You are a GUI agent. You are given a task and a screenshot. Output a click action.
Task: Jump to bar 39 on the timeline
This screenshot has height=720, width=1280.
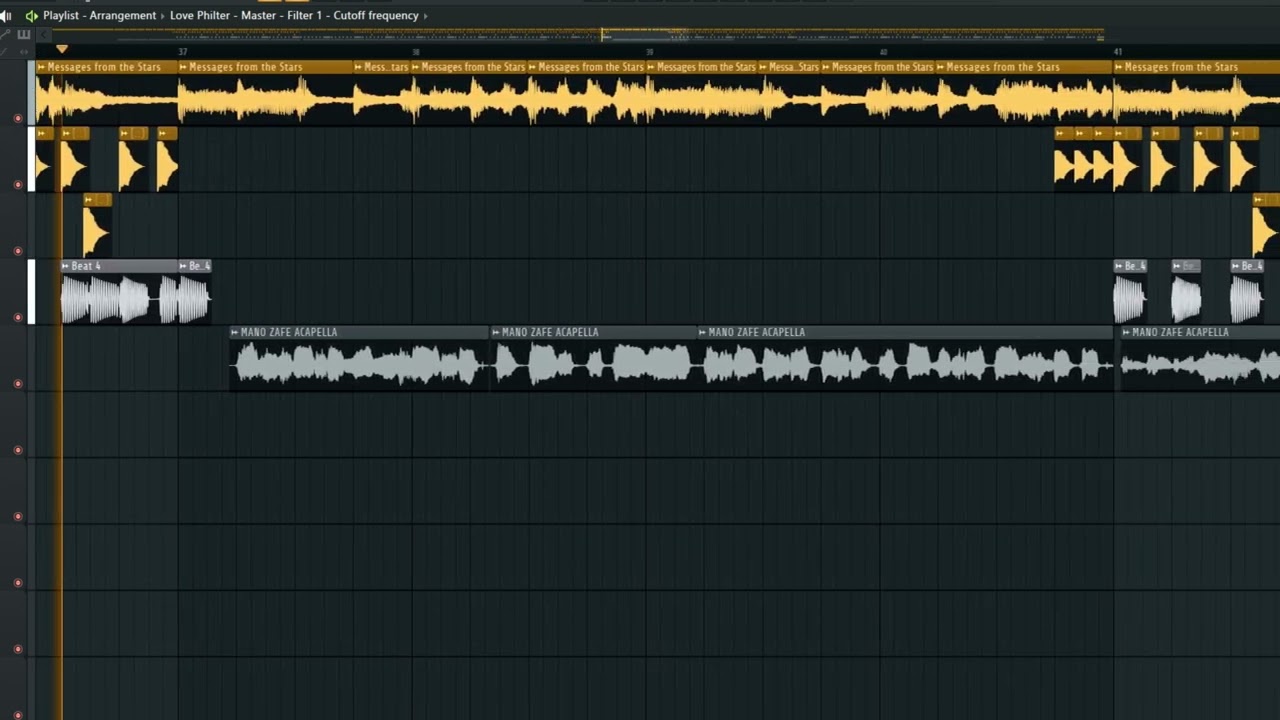point(650,51)
